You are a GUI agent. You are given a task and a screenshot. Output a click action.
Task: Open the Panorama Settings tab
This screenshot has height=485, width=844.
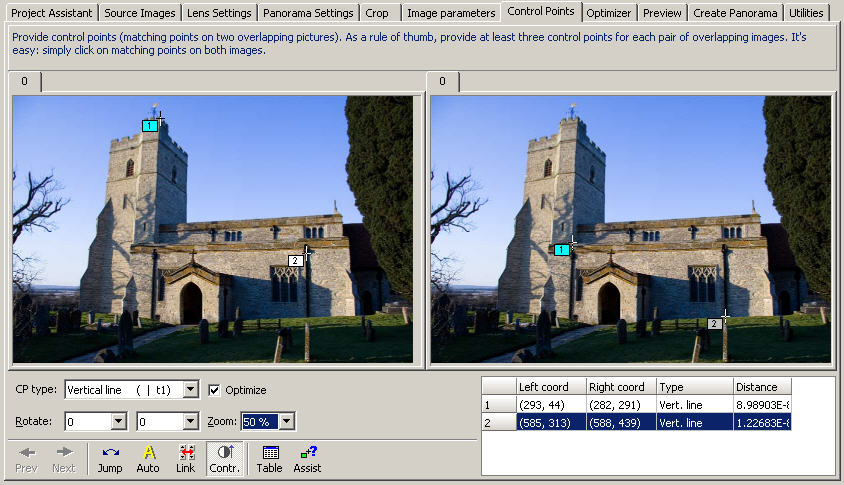pyautogui.click(x=308, y=13)
